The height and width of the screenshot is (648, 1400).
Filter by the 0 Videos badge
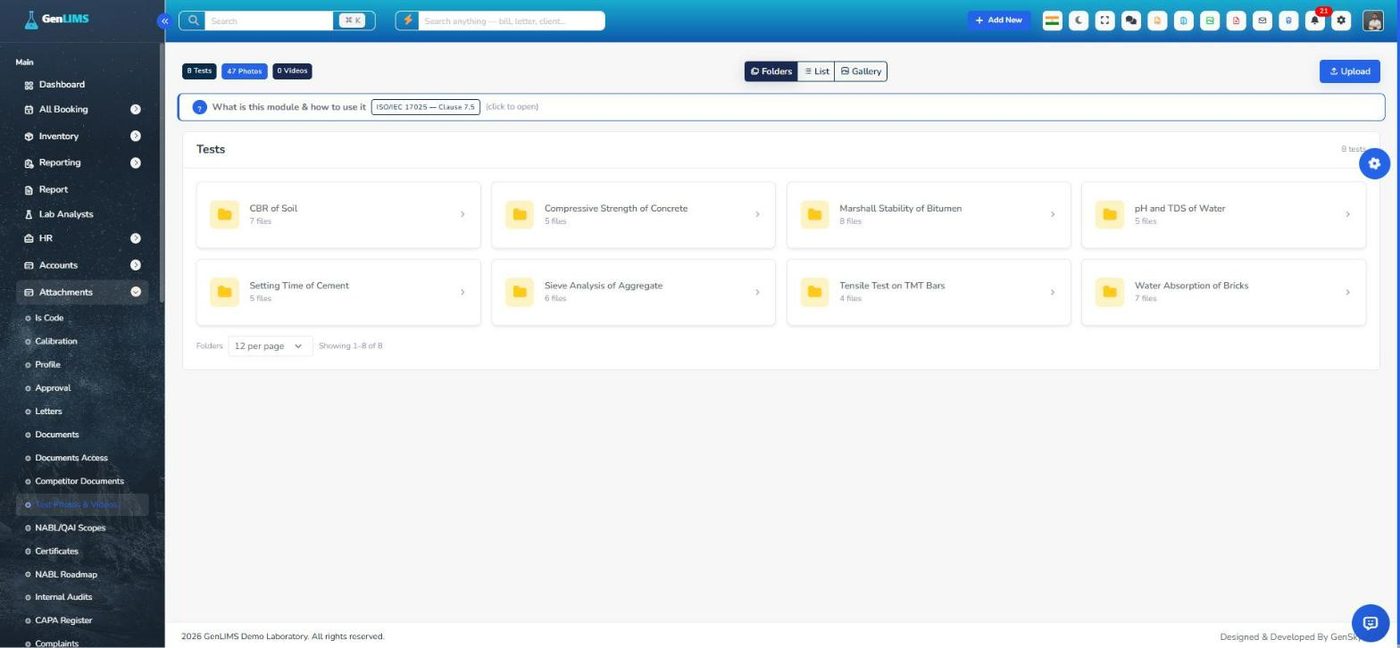(292, 71)
